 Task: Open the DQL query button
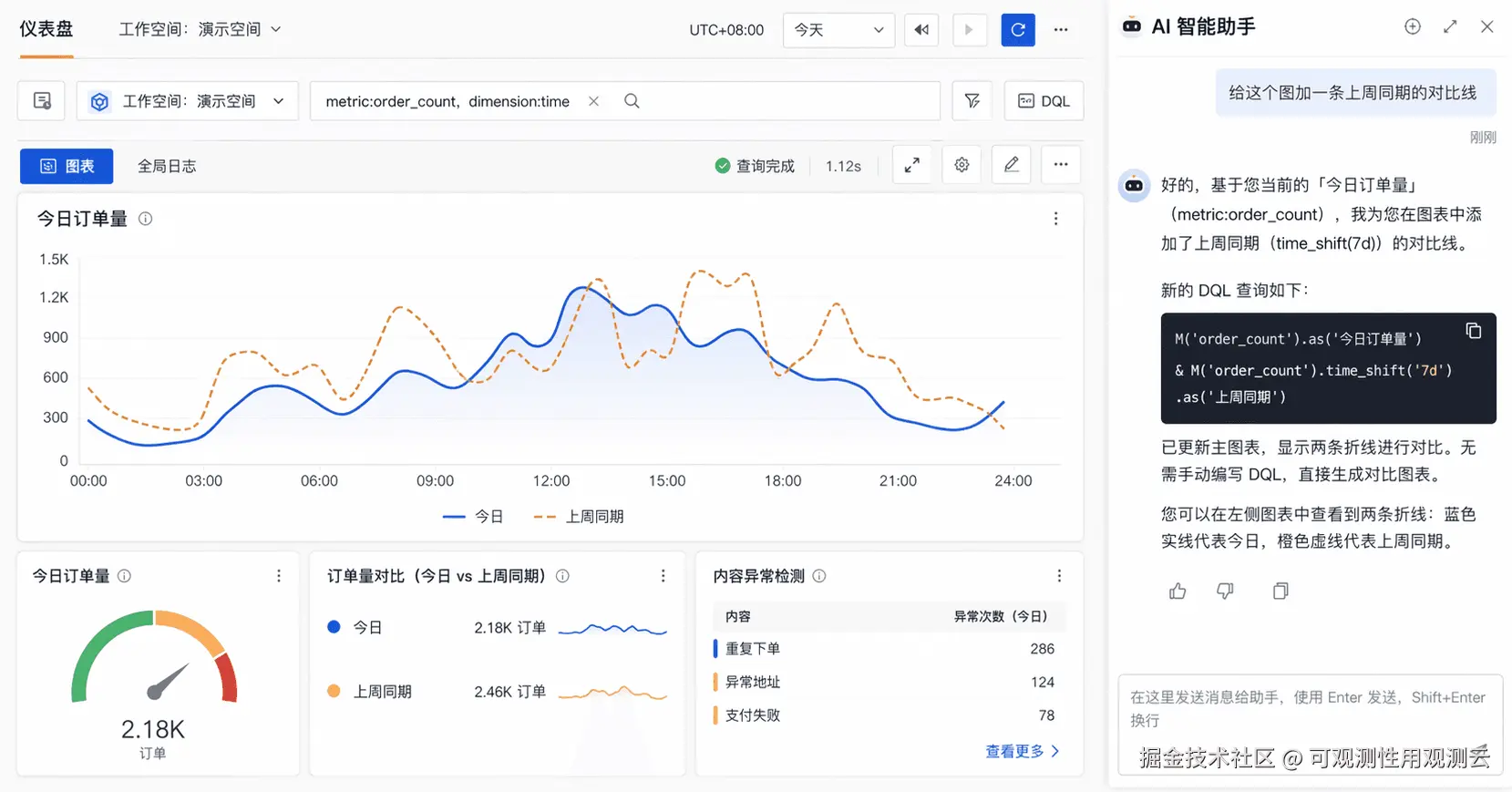pos(1044,101)
